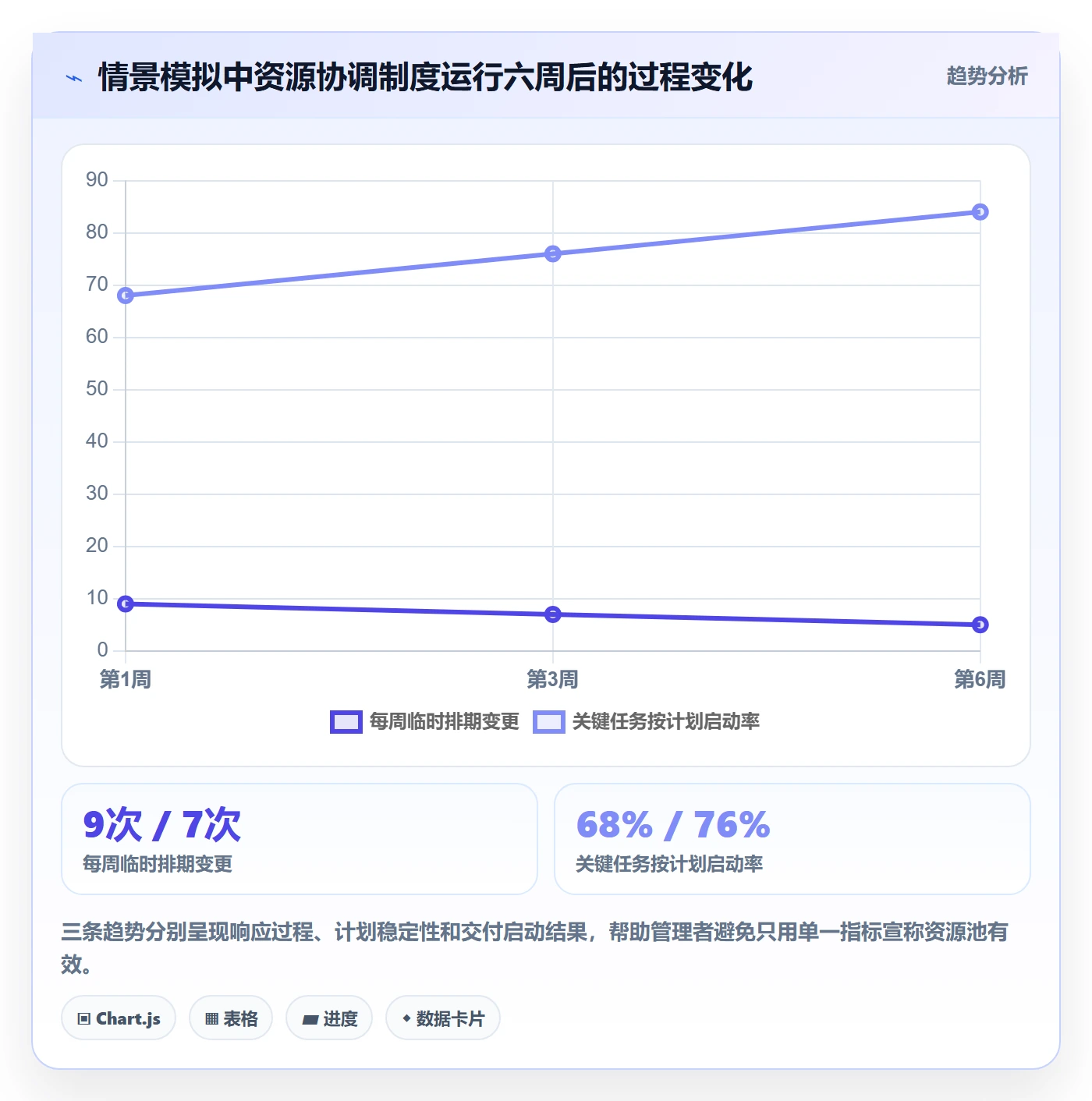The height and width of the screenshot is (1101, 1092).
Task: Click the 第3周 point on 排期变更 line
Action: (553, 614)
